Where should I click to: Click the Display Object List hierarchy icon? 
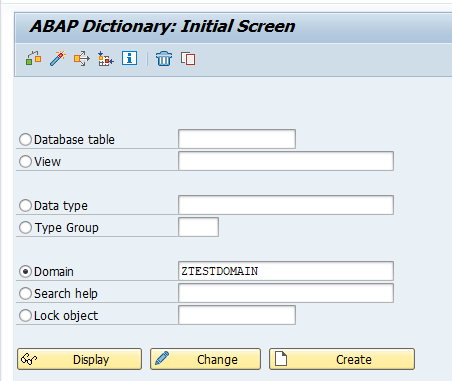coord(106,59)
